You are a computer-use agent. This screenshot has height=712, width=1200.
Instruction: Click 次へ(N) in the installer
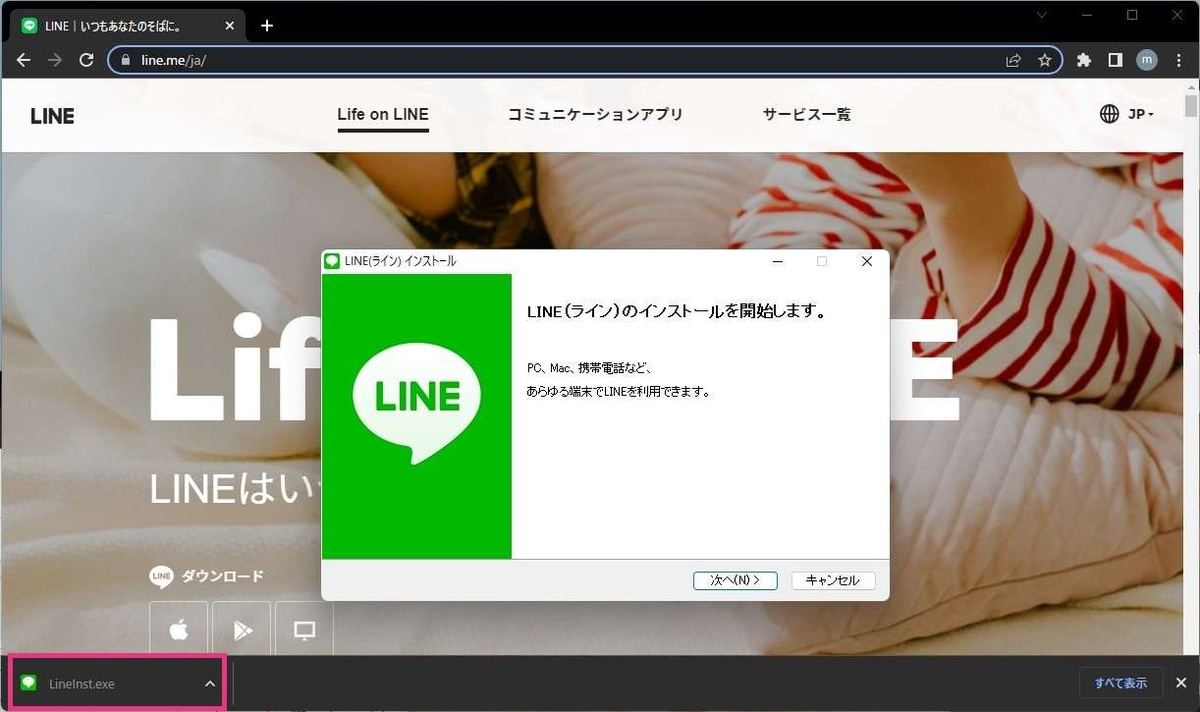735,580
